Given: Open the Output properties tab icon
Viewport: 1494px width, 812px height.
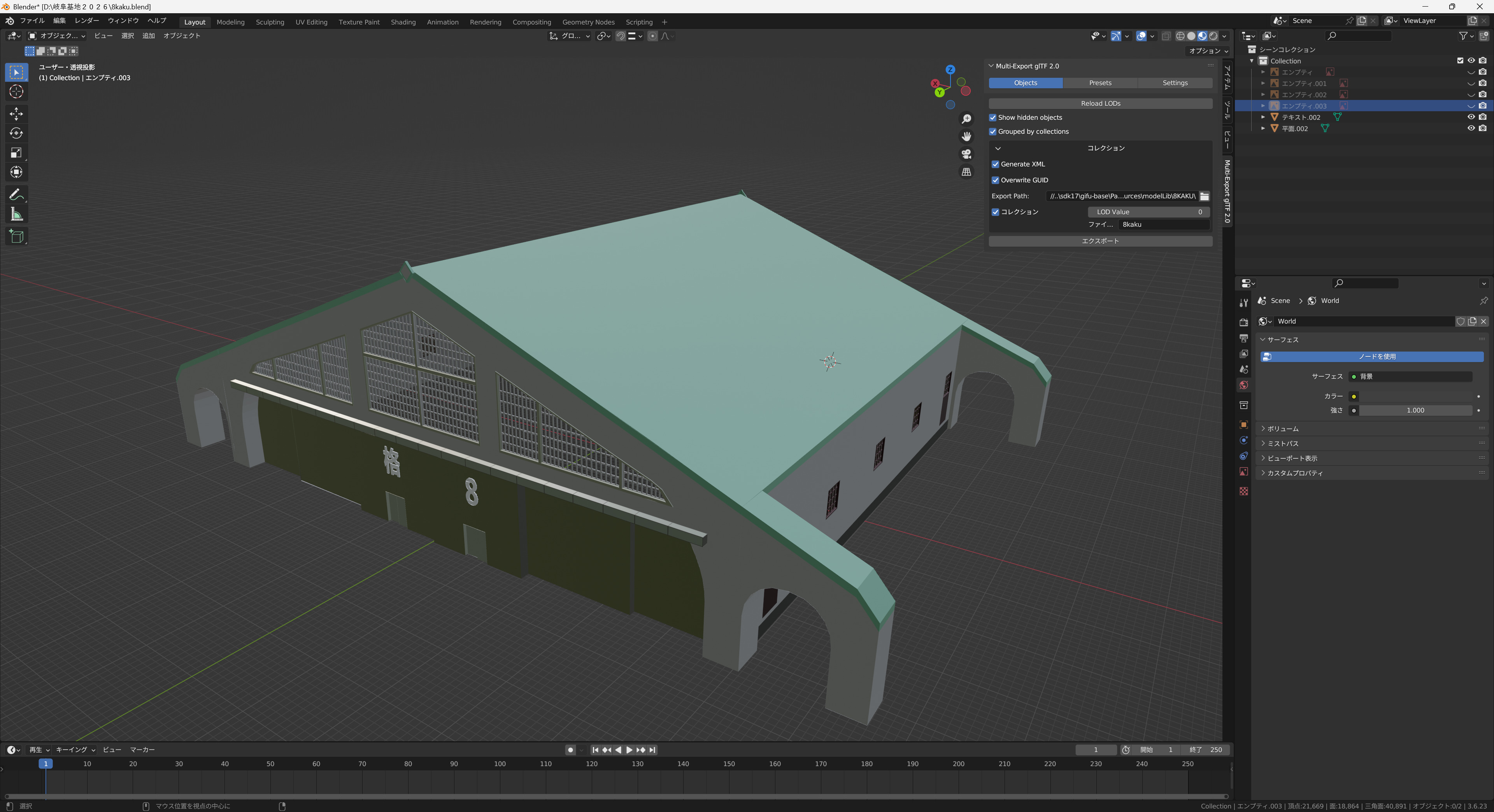Looking at the screenshot, I should (x=1243, y=338).
